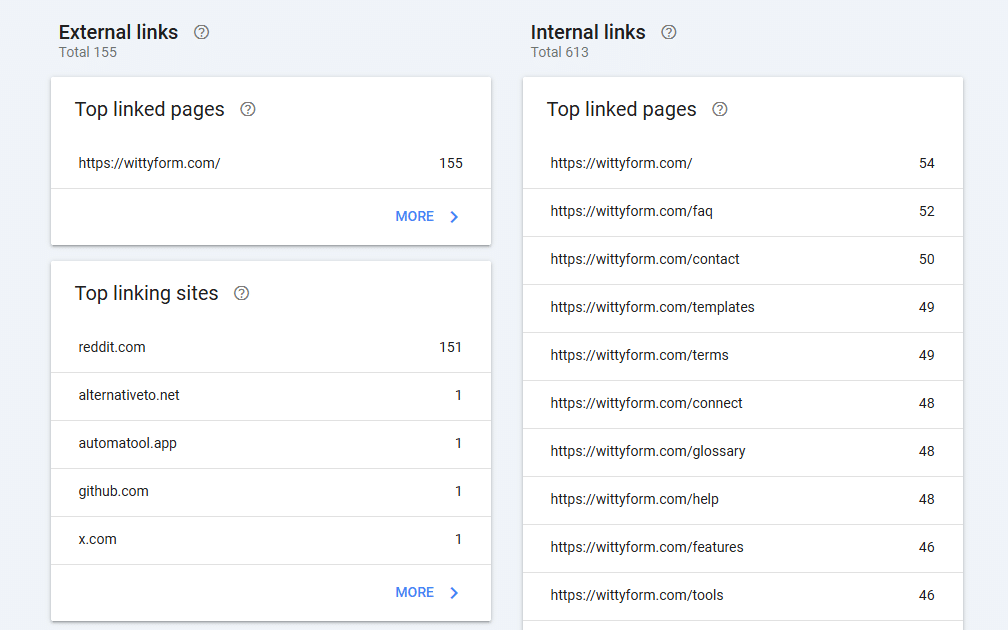Select https://wittyform.com/terms row
This screenshot has height=630, width=1008.
[x=742, y=356]
